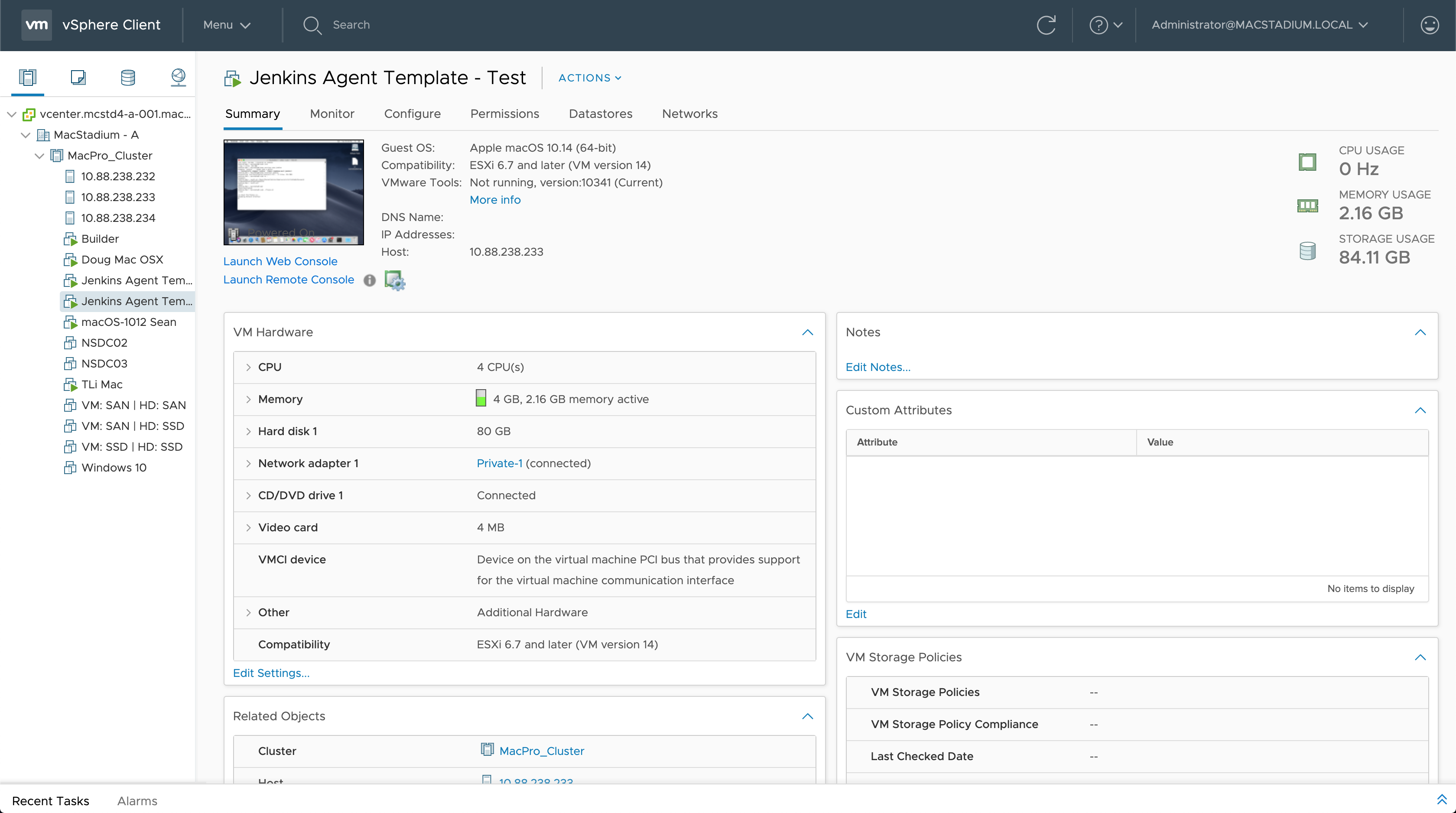The height and width of the screenshot is (813, 1456).
Task: Click the info icon beside Launch Remote Console
Action: click(x=370, y=280)
